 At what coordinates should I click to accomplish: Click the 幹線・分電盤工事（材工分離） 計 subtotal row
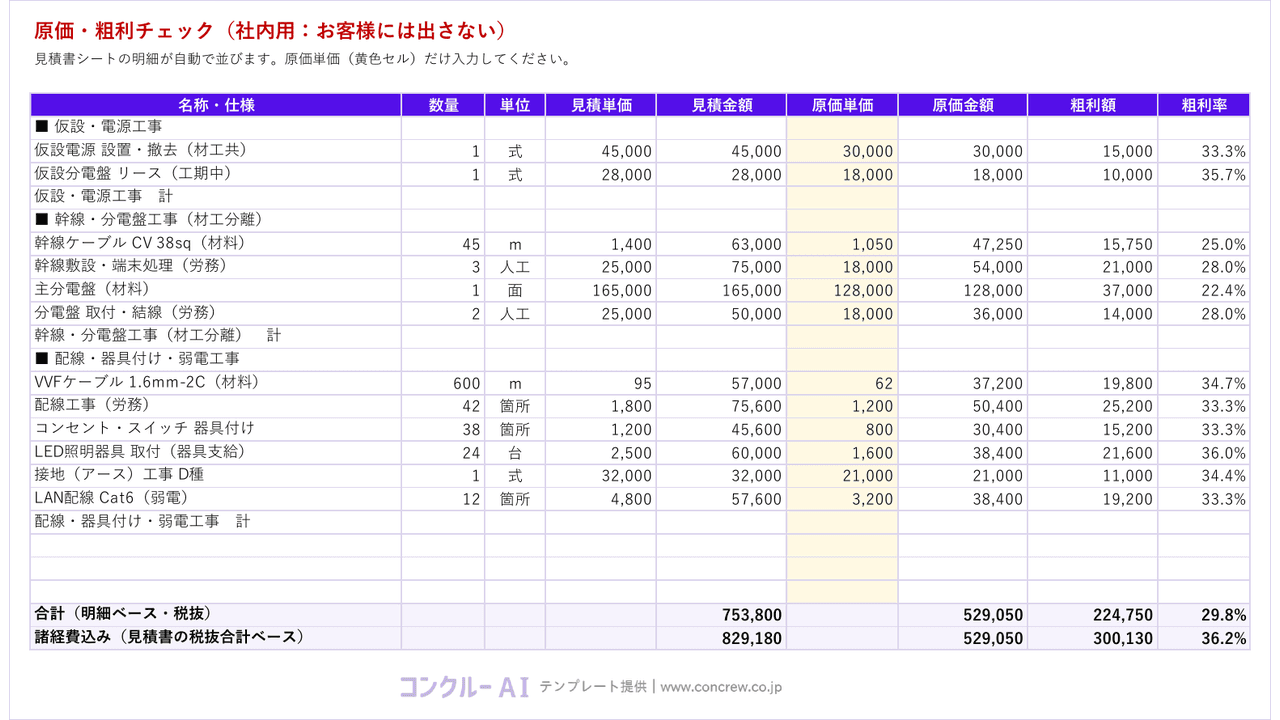coord(640,337)
